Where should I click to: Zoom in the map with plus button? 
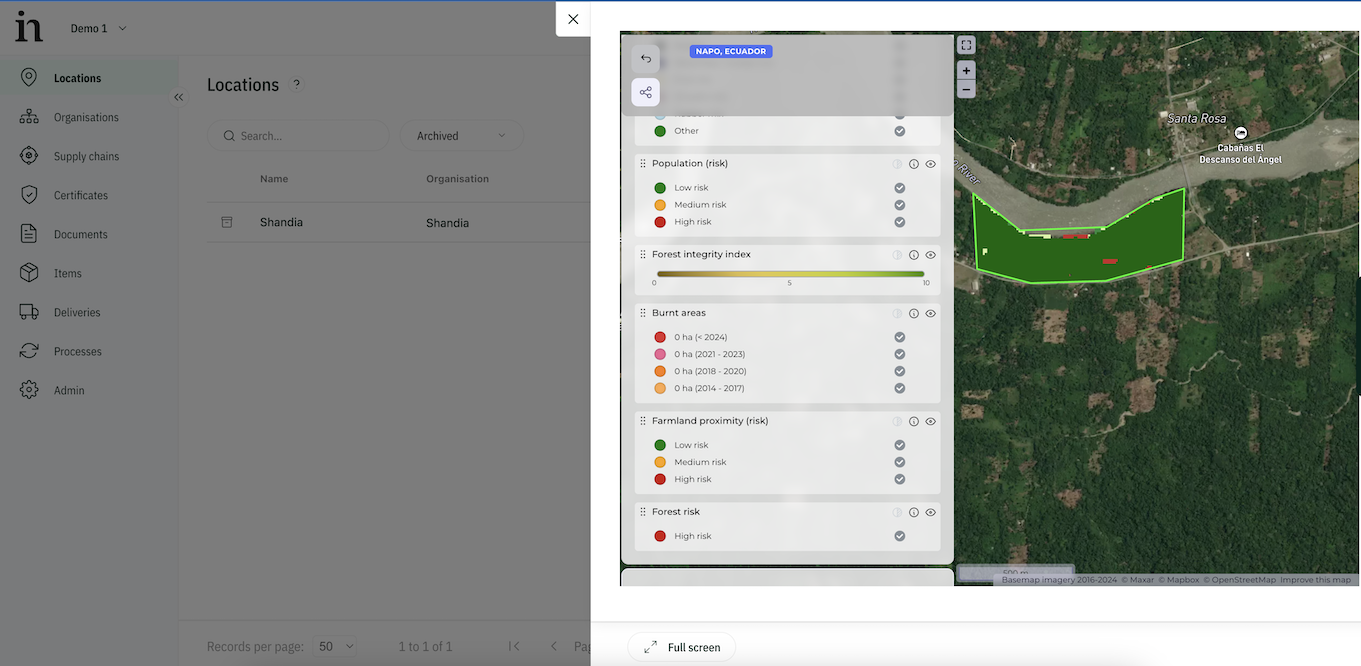(966, 71)
